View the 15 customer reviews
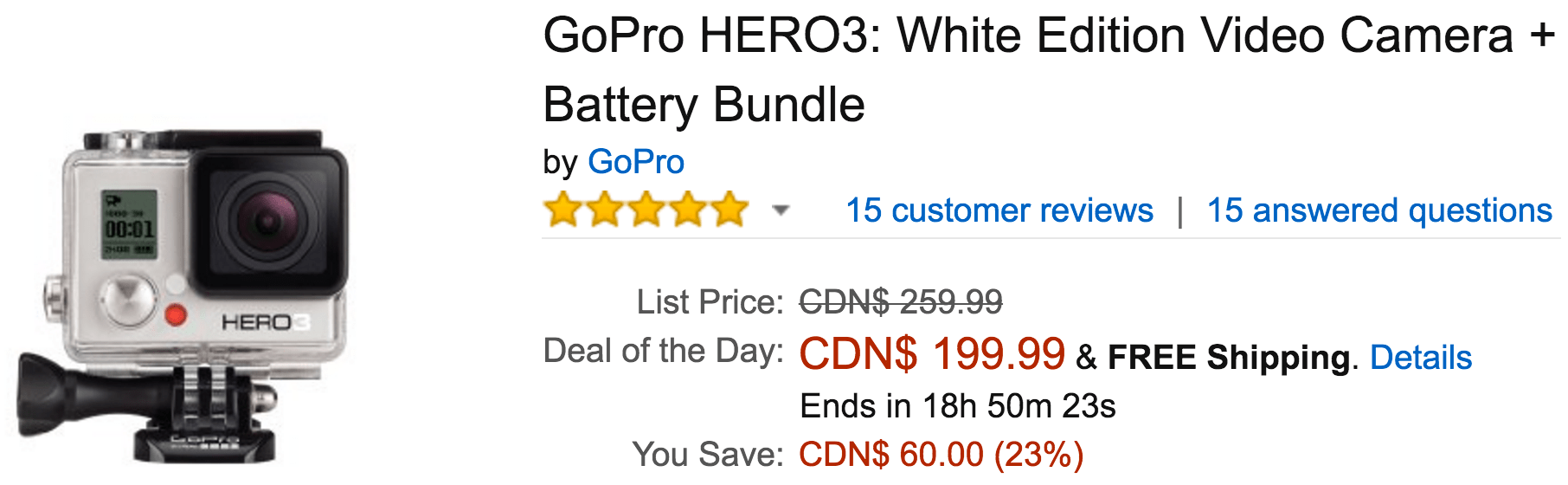Viewport: 1568px width, 485px height. pyautogui.click(x=999, y=210)
